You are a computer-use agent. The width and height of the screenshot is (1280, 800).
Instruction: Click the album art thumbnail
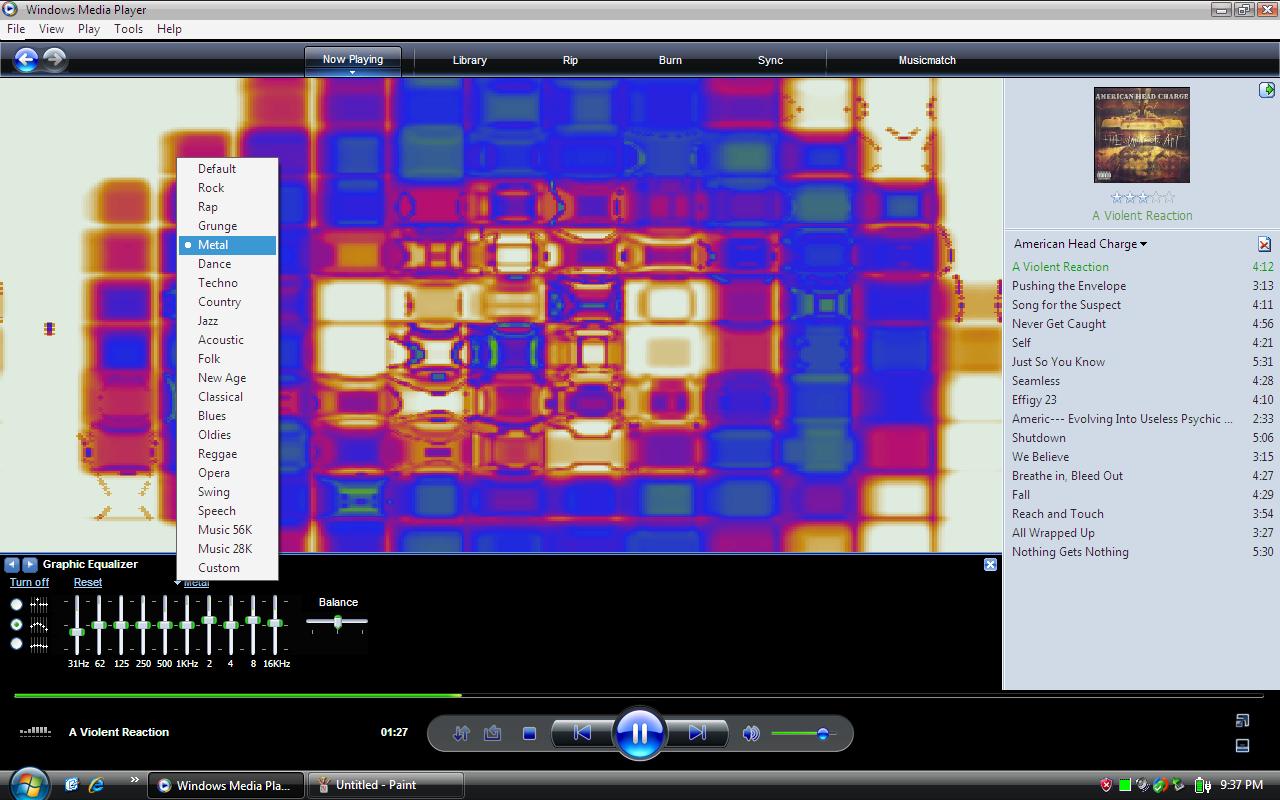(x=1141, y=135)
